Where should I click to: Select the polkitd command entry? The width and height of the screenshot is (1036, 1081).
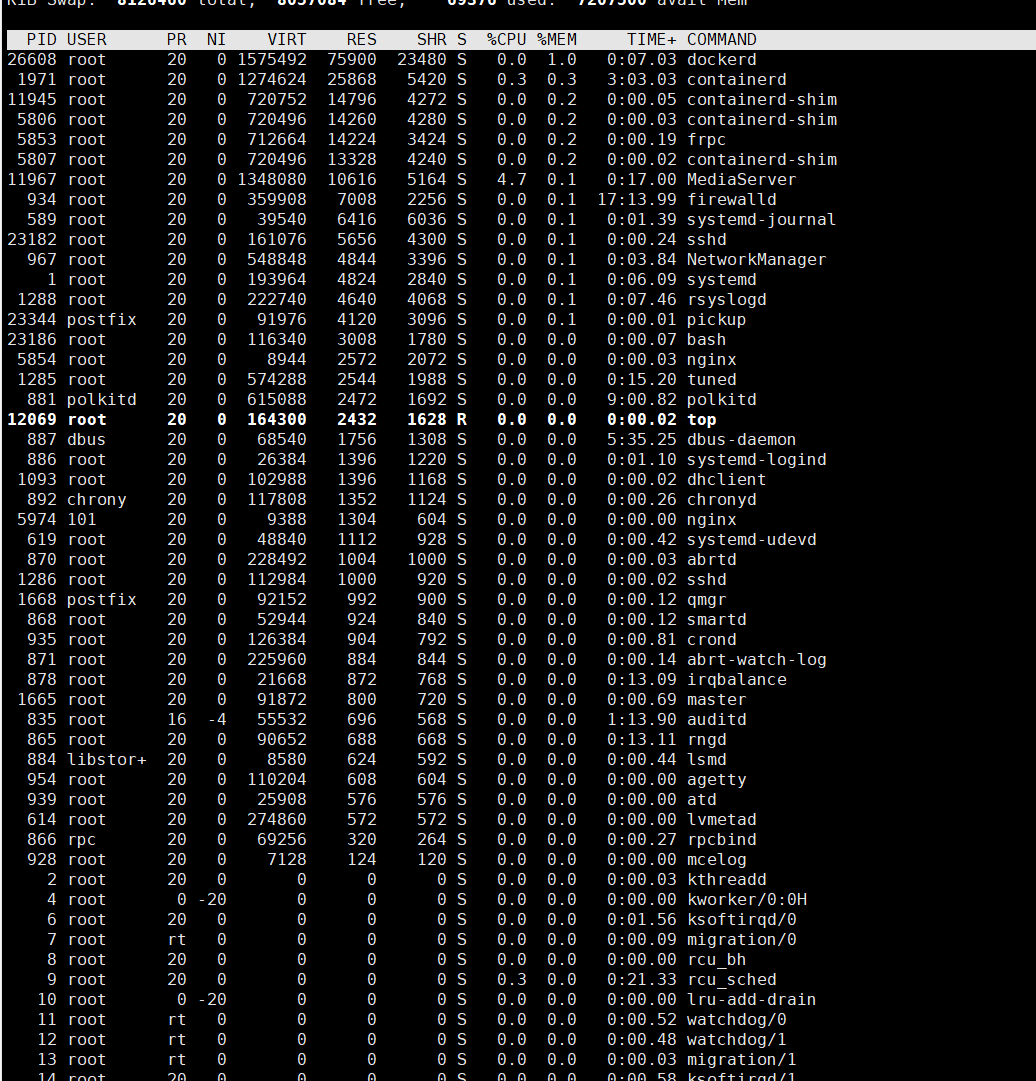pos(721,400)
